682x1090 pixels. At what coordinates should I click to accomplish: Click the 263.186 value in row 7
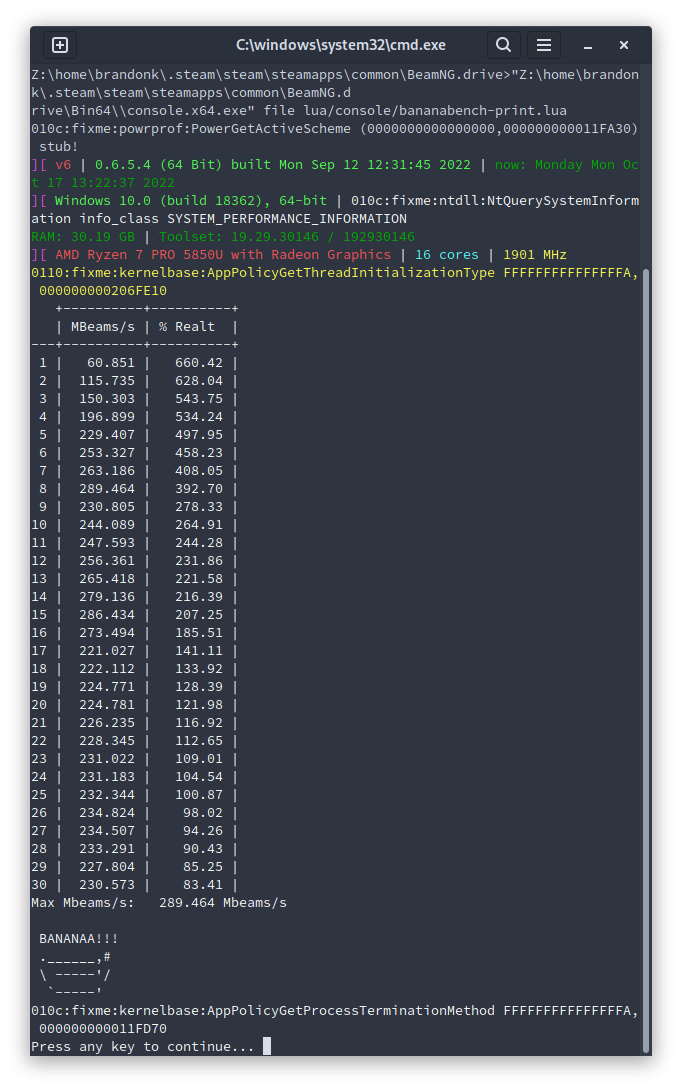click(x=107, y=471)
